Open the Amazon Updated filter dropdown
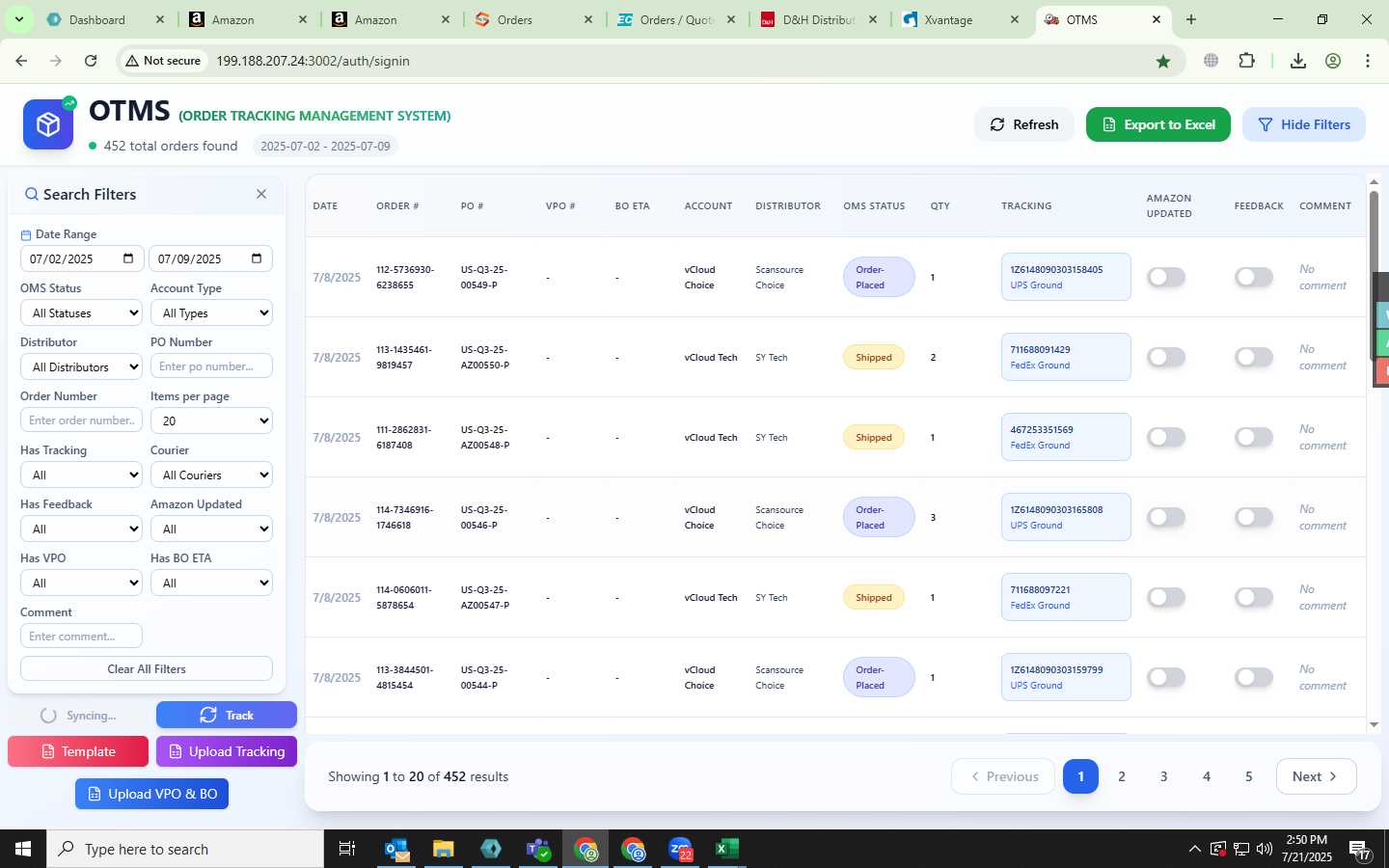 pos(211,529)
